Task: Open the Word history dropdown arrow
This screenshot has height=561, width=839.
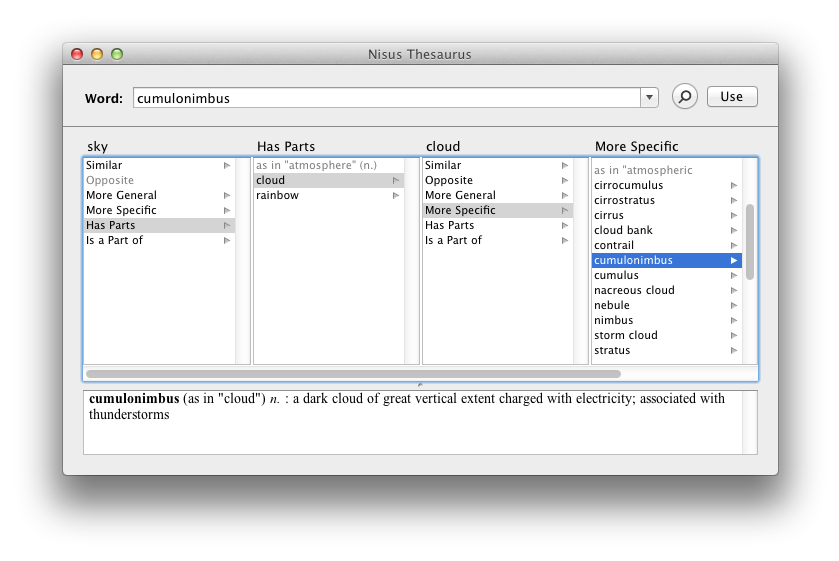Action: coord(649,97)
